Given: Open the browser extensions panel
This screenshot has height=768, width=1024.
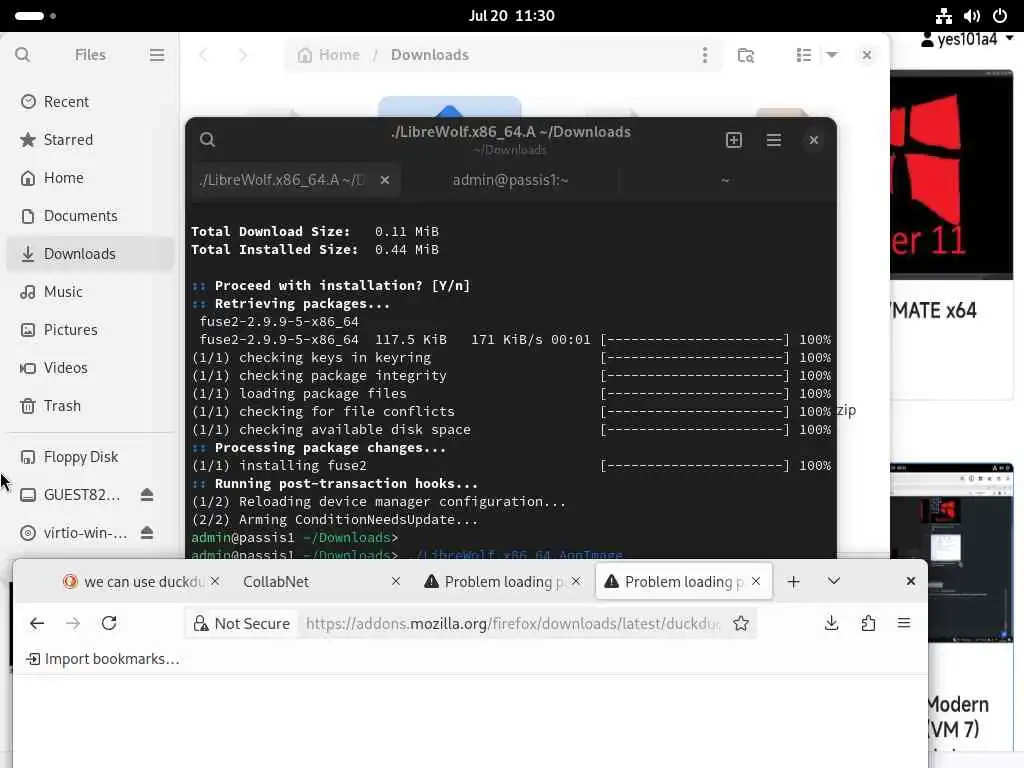Looking at the screenshot, I should coord(868,623).
